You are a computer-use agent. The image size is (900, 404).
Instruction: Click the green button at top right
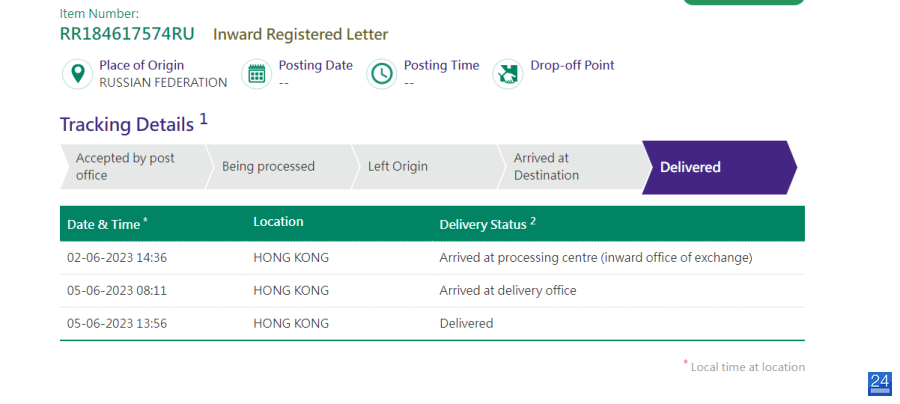(743, 2)
